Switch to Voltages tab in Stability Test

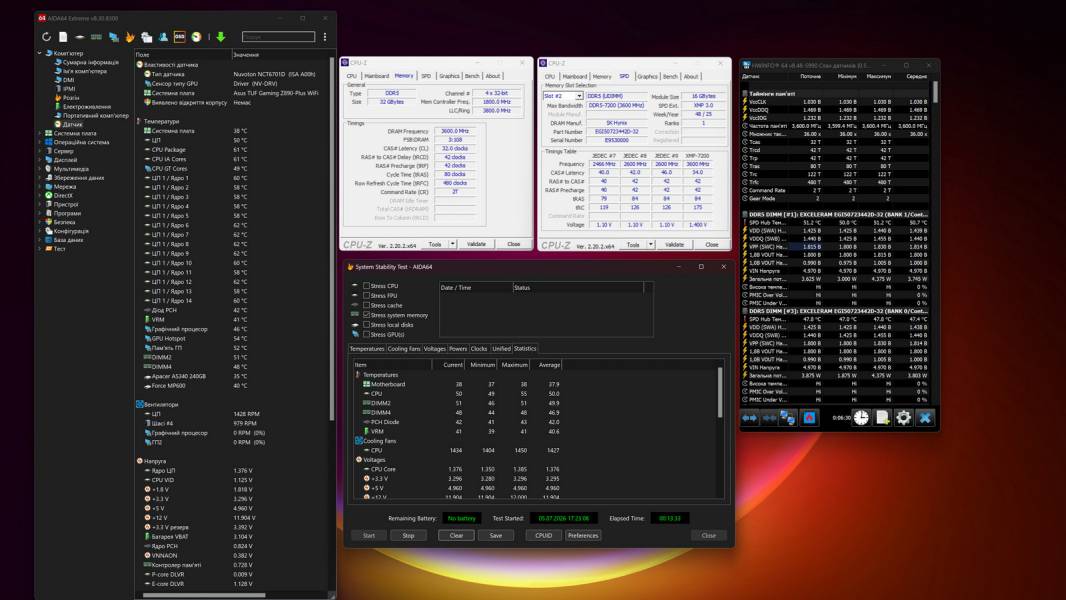click(434, 349)
